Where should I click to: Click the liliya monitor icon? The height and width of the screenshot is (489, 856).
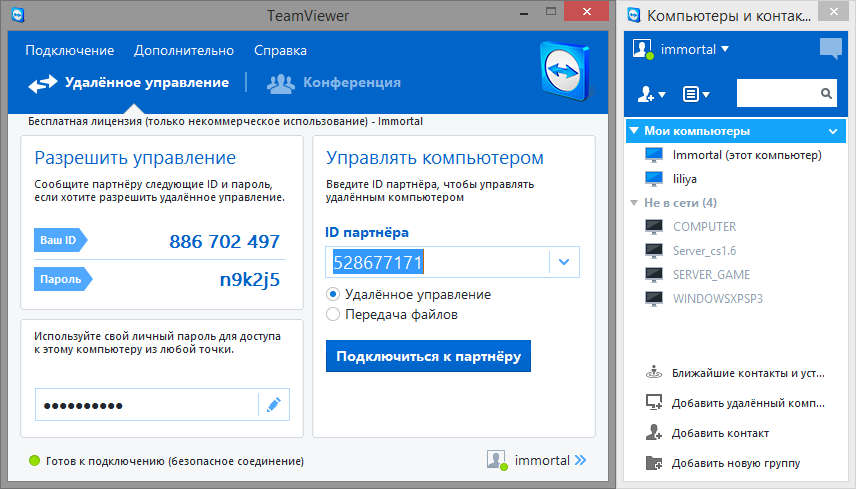click(x=654, y=179)
